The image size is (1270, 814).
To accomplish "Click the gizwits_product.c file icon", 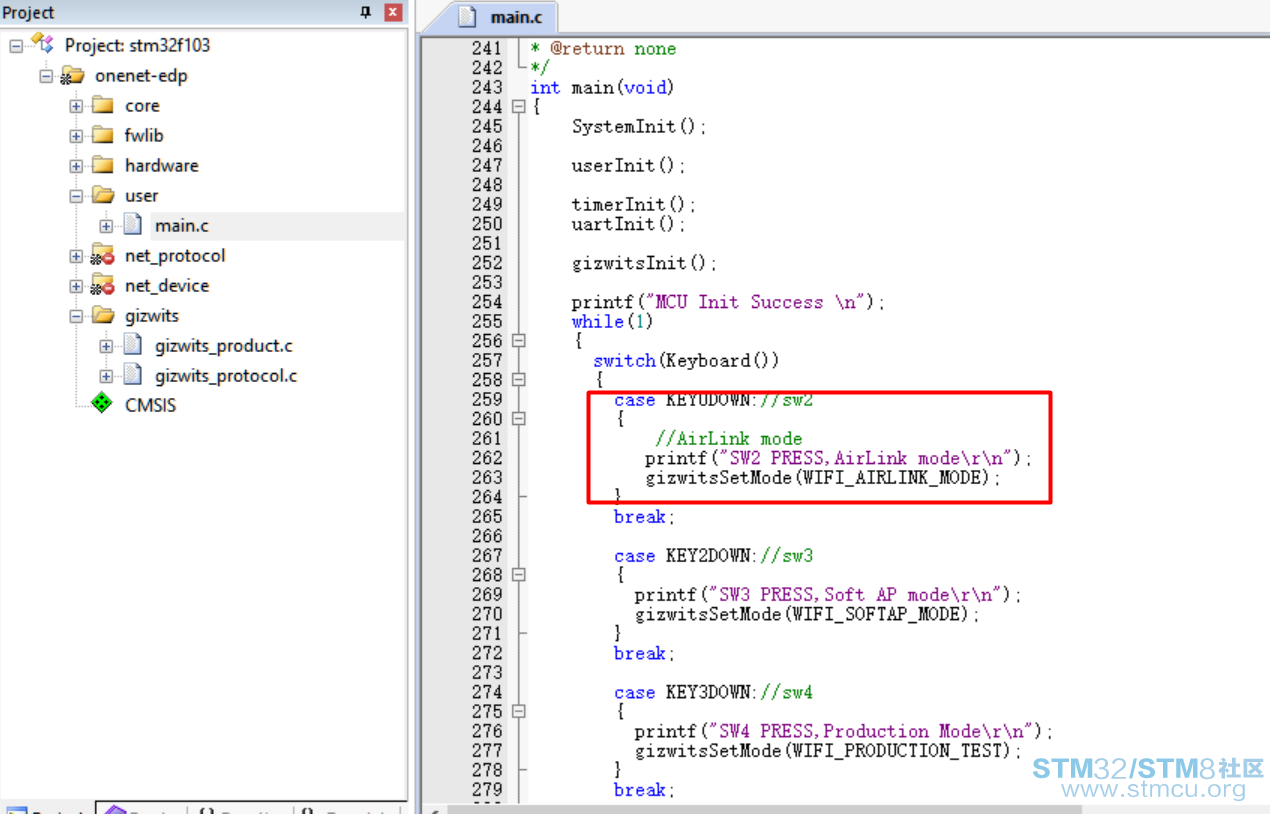I will tap(133, 346).
